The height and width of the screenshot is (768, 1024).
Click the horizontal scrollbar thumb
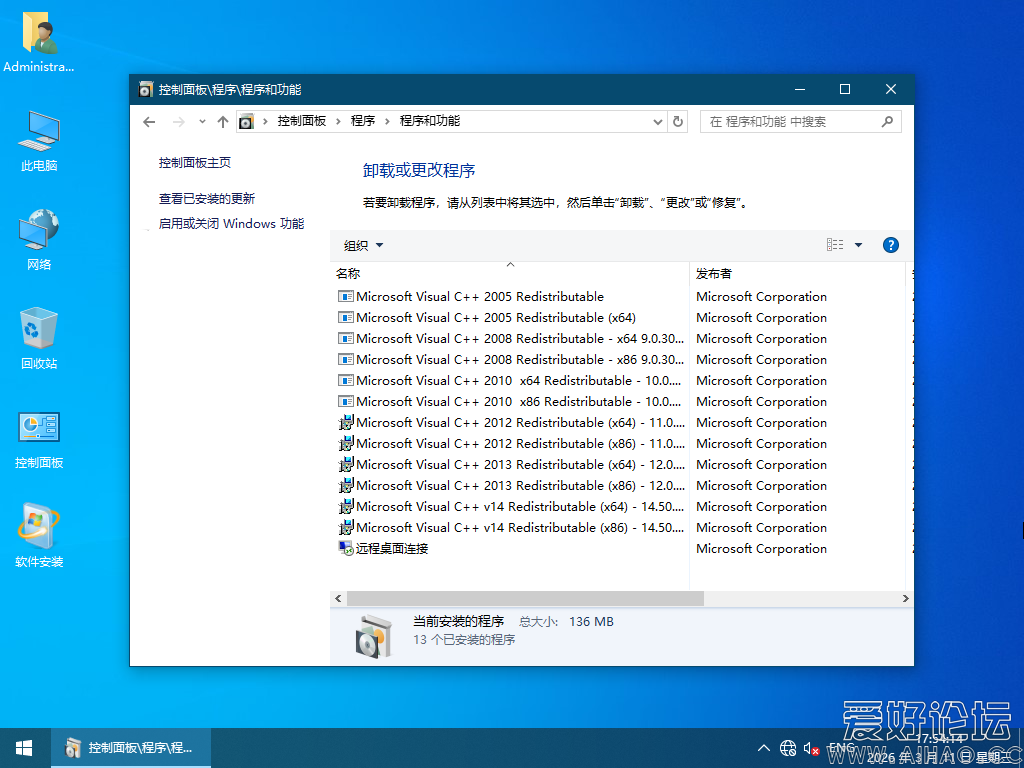pyautogui.click(x=525, y=598)
